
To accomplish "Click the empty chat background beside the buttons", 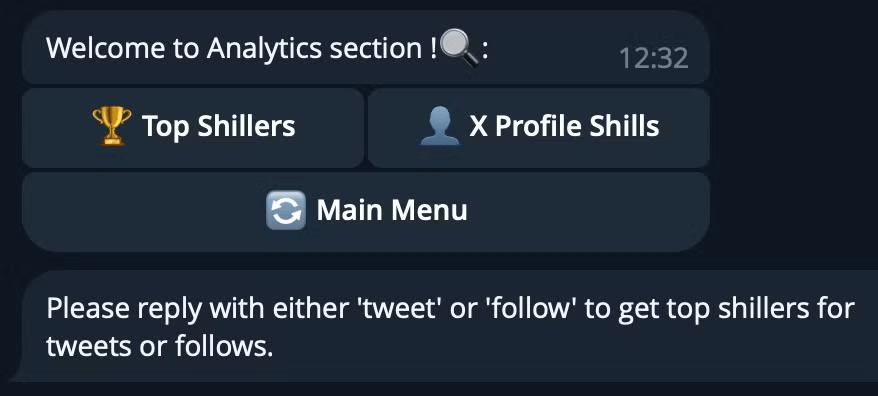I will click(x=794, y=168).
